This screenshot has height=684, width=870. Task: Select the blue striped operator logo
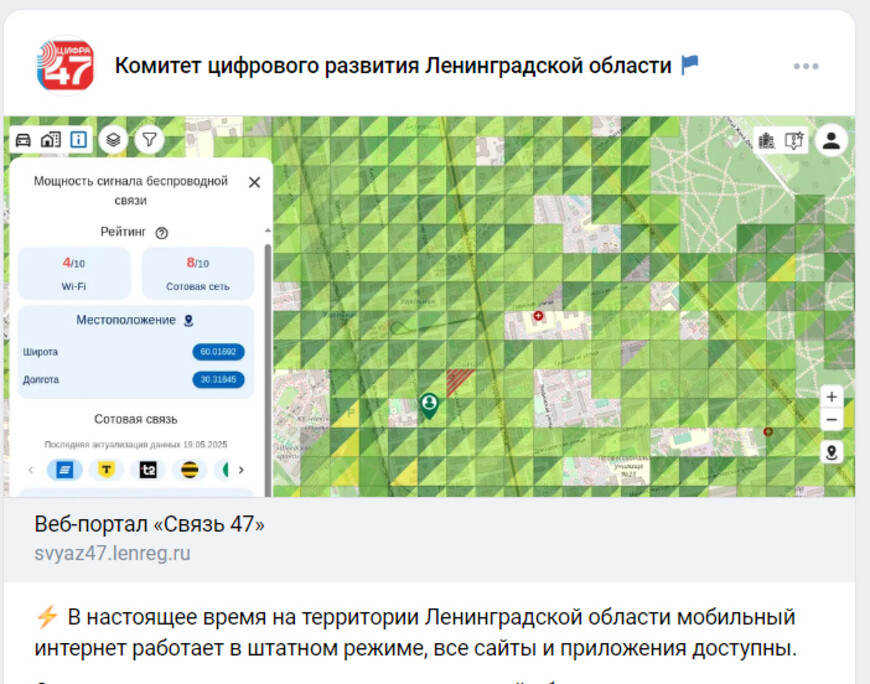(x=64, y=469)
